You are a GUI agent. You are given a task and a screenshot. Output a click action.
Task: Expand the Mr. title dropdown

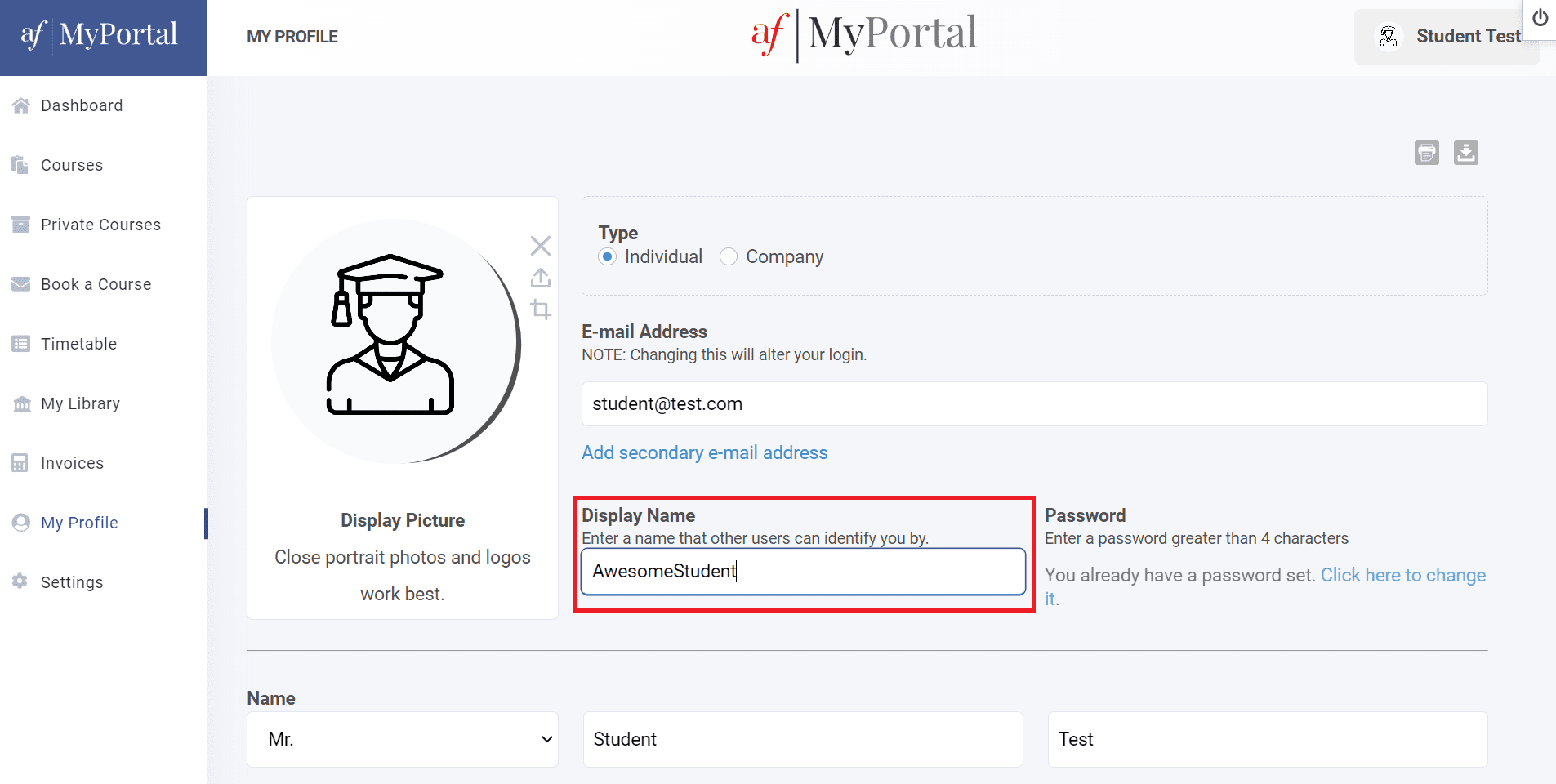pos(402,739)
